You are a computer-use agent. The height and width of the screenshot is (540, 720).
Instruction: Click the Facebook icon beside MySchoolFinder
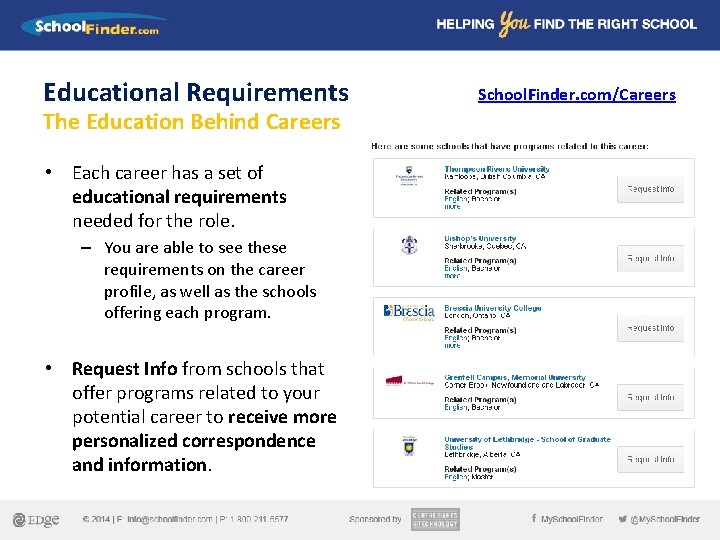tap(534, 518)
